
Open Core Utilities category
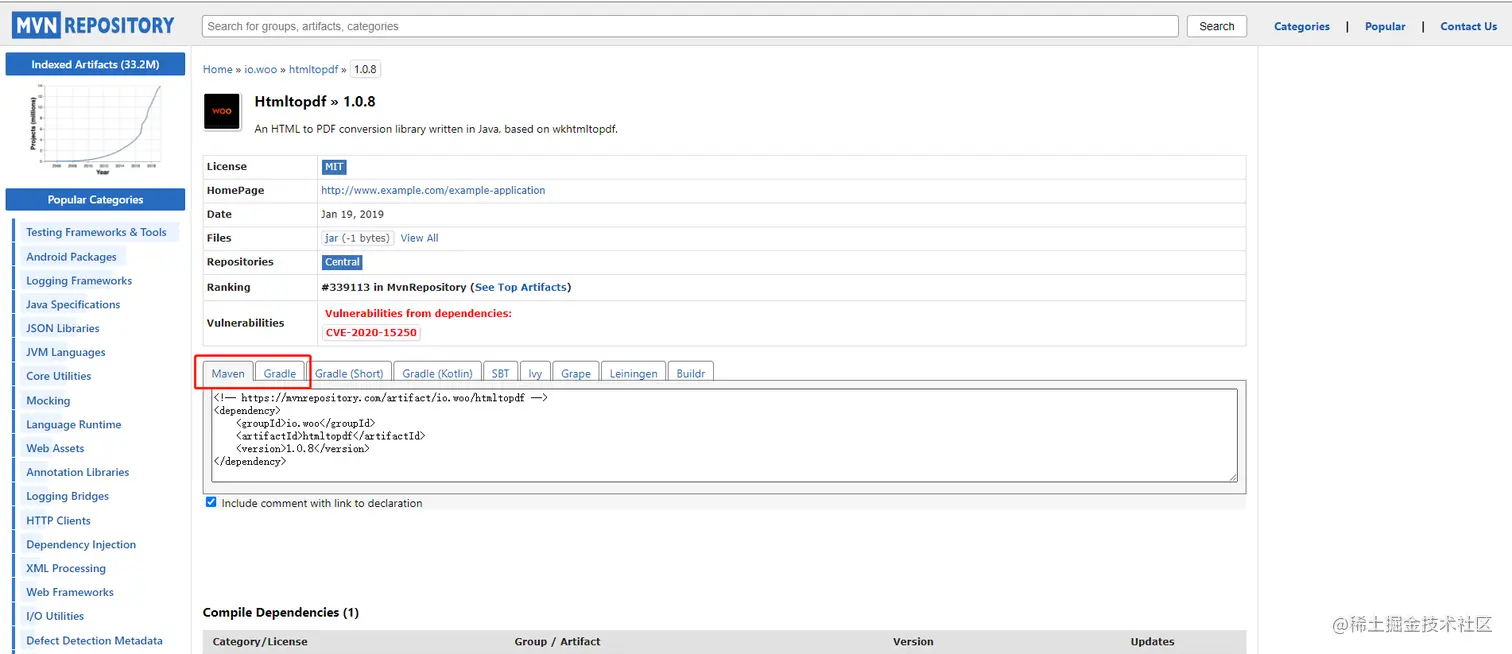click(59, 376)
